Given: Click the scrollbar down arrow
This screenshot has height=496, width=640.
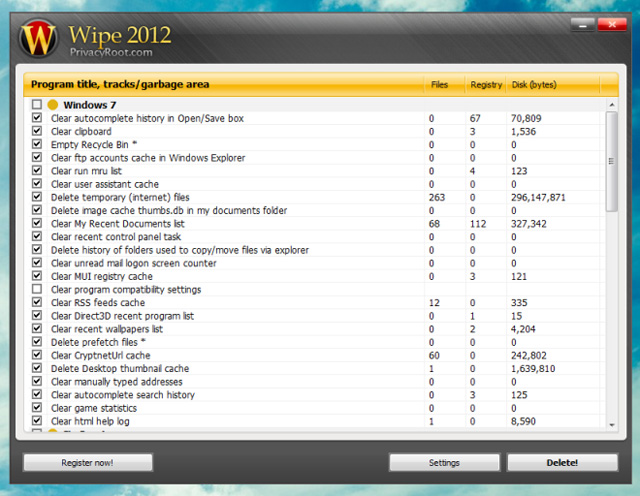Looking at the screenshot, I should [611, 425].
